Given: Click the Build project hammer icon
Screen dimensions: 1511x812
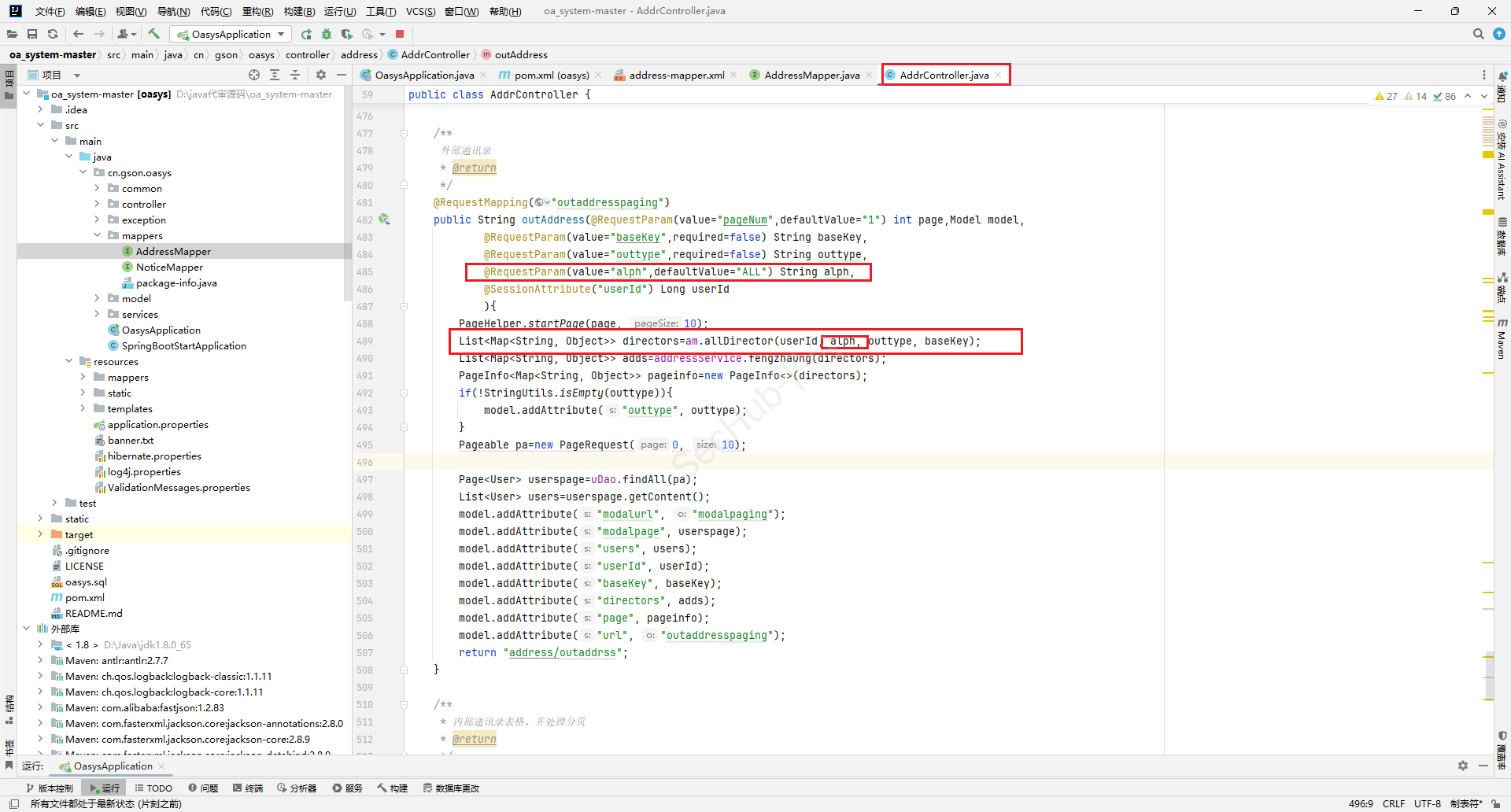Looking at the screenshot, I should click(154, 34).
